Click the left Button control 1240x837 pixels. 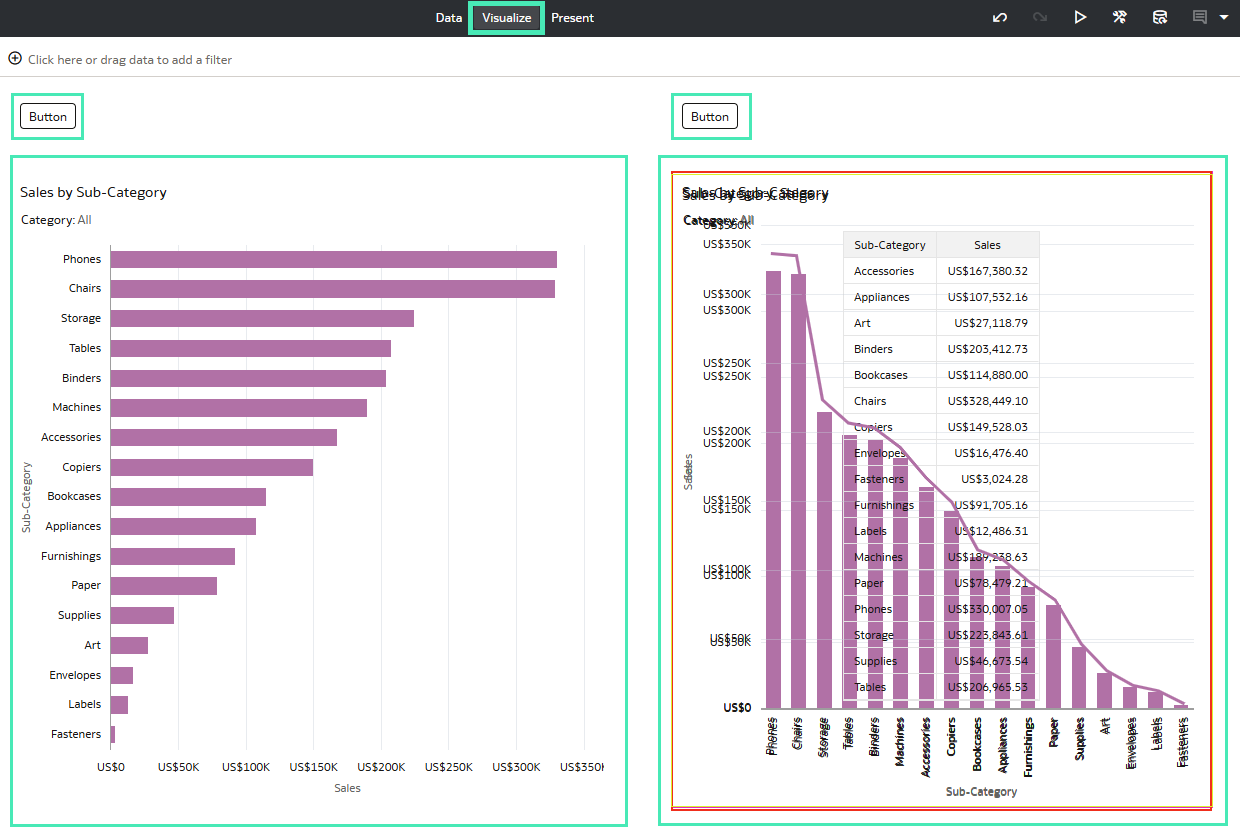tap(47, 116)
